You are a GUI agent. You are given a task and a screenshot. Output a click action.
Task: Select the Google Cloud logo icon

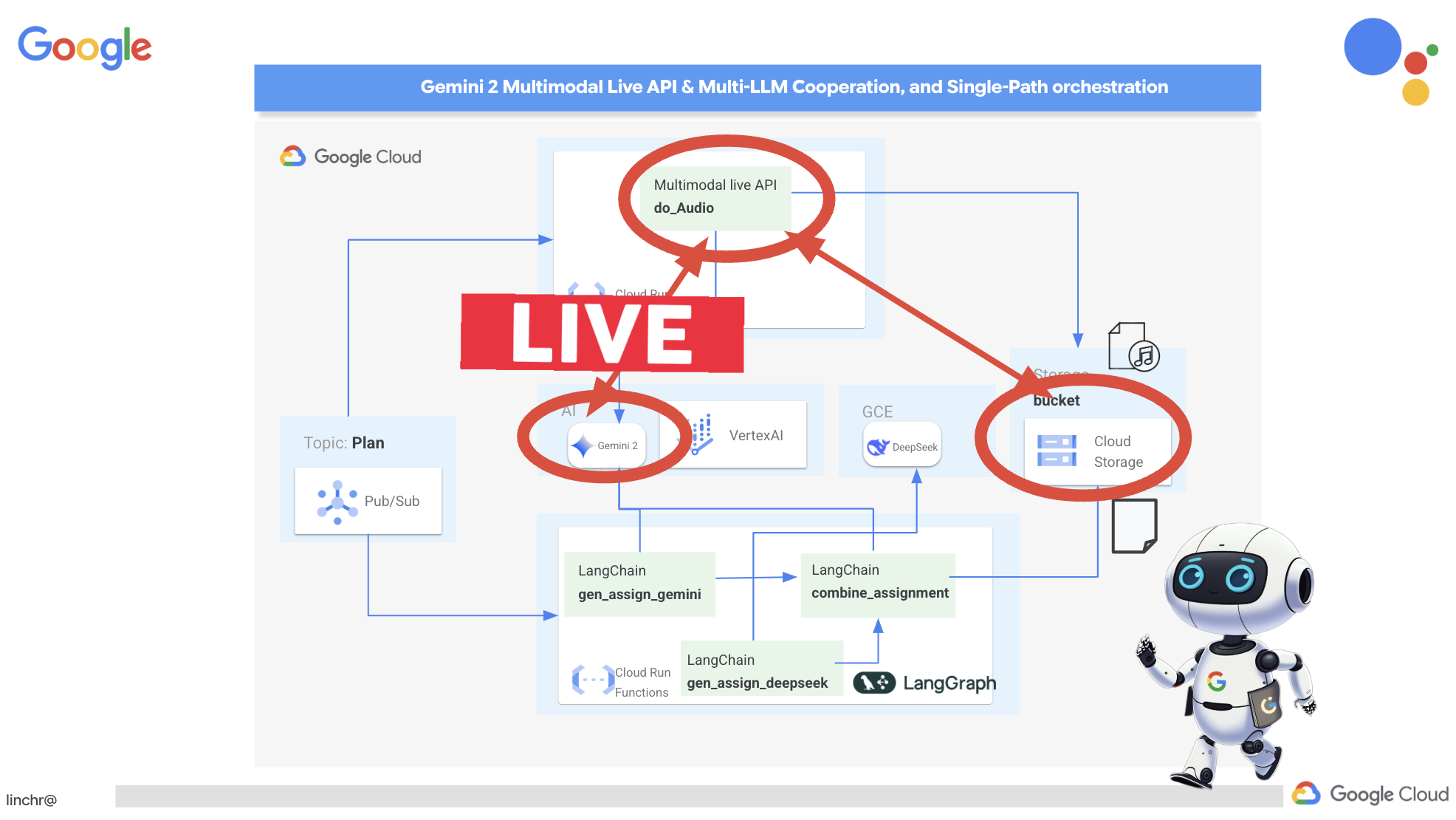[293, 156]
